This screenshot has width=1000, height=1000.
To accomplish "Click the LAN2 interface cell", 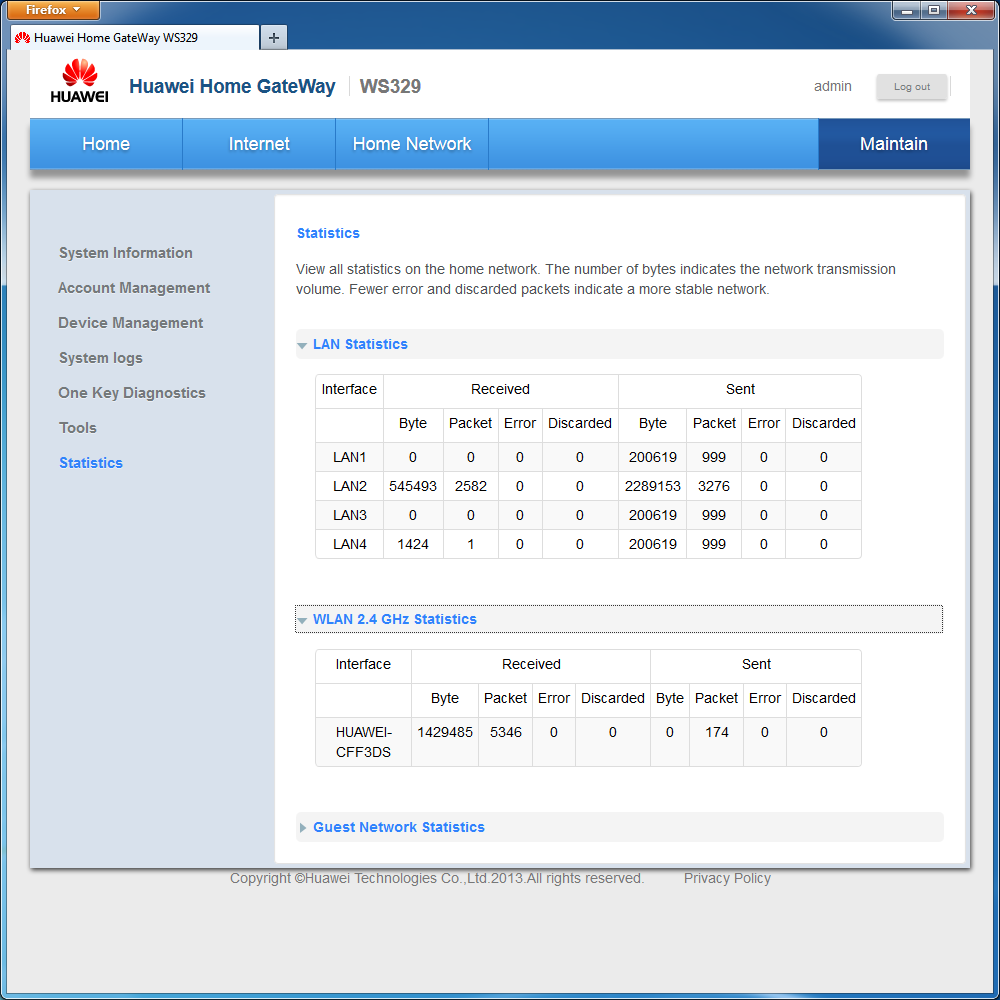I will click(349, 487).
